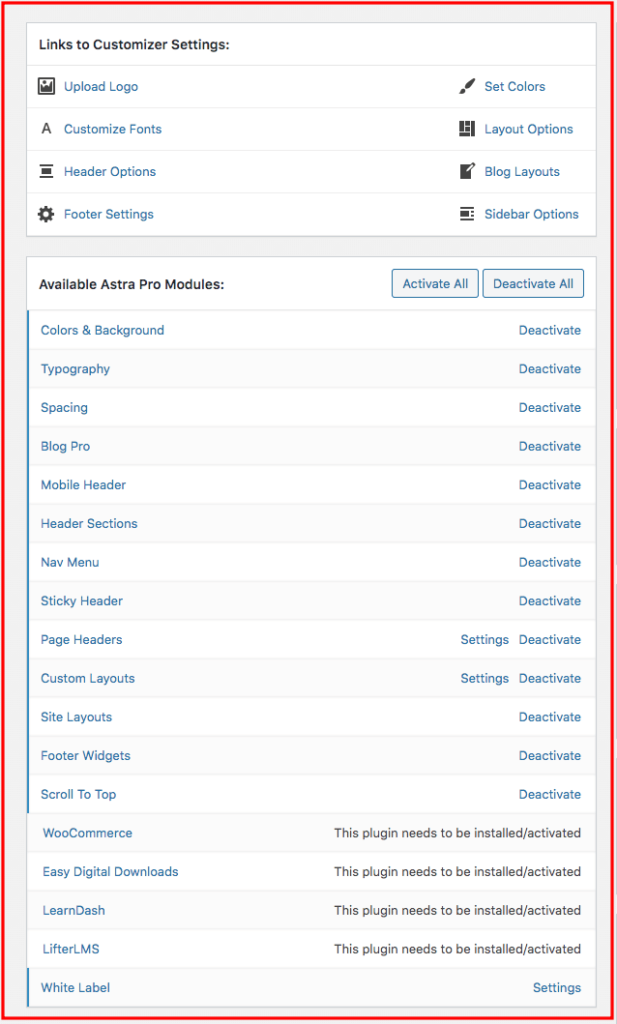Screen dimensions: 617x1024
Task: Click the Mobile Header module name
Action: coord(84,485)
